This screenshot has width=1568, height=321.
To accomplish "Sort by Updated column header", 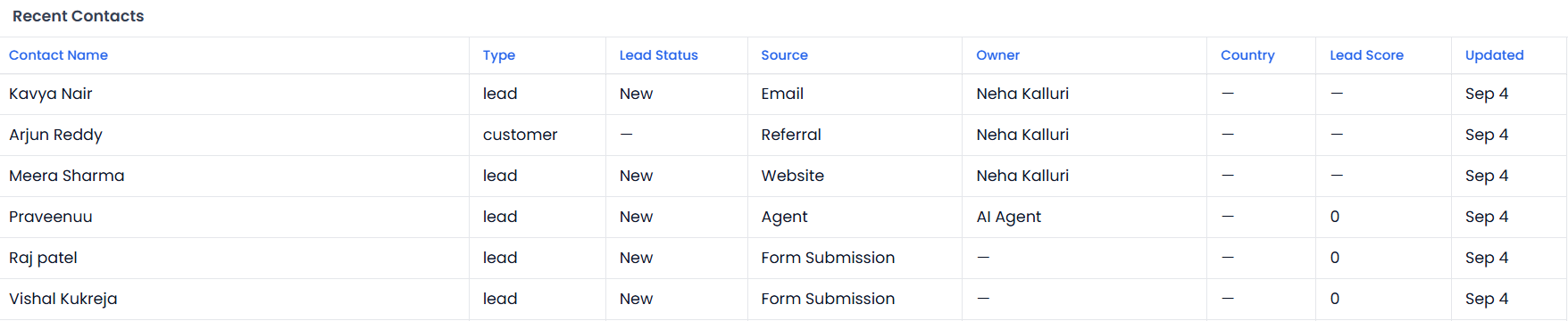I will coord(1494,55).
